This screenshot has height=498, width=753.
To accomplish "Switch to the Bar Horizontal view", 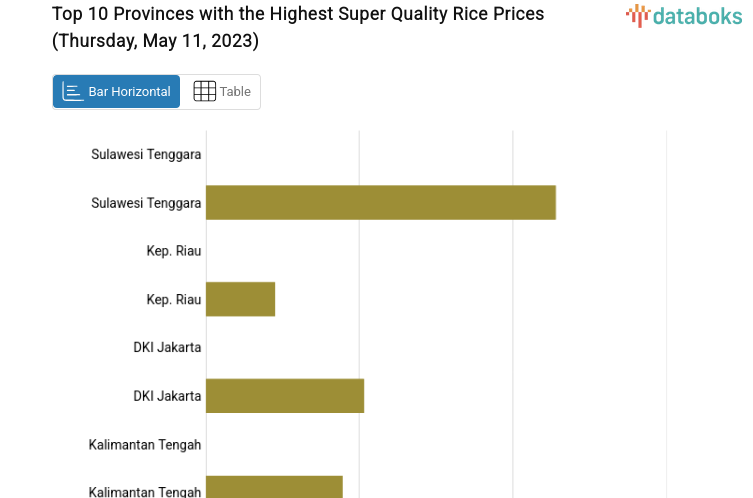I will coord(117,91).
